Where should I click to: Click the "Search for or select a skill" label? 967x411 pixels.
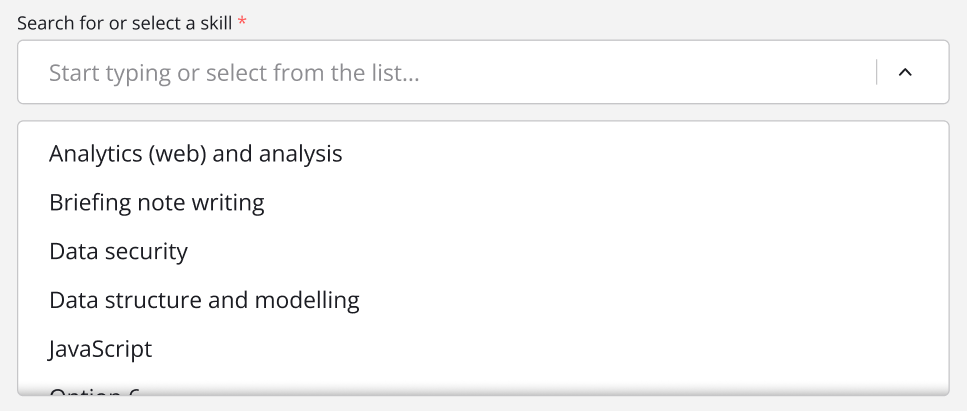pyautogui.click(x=124, y=23)
